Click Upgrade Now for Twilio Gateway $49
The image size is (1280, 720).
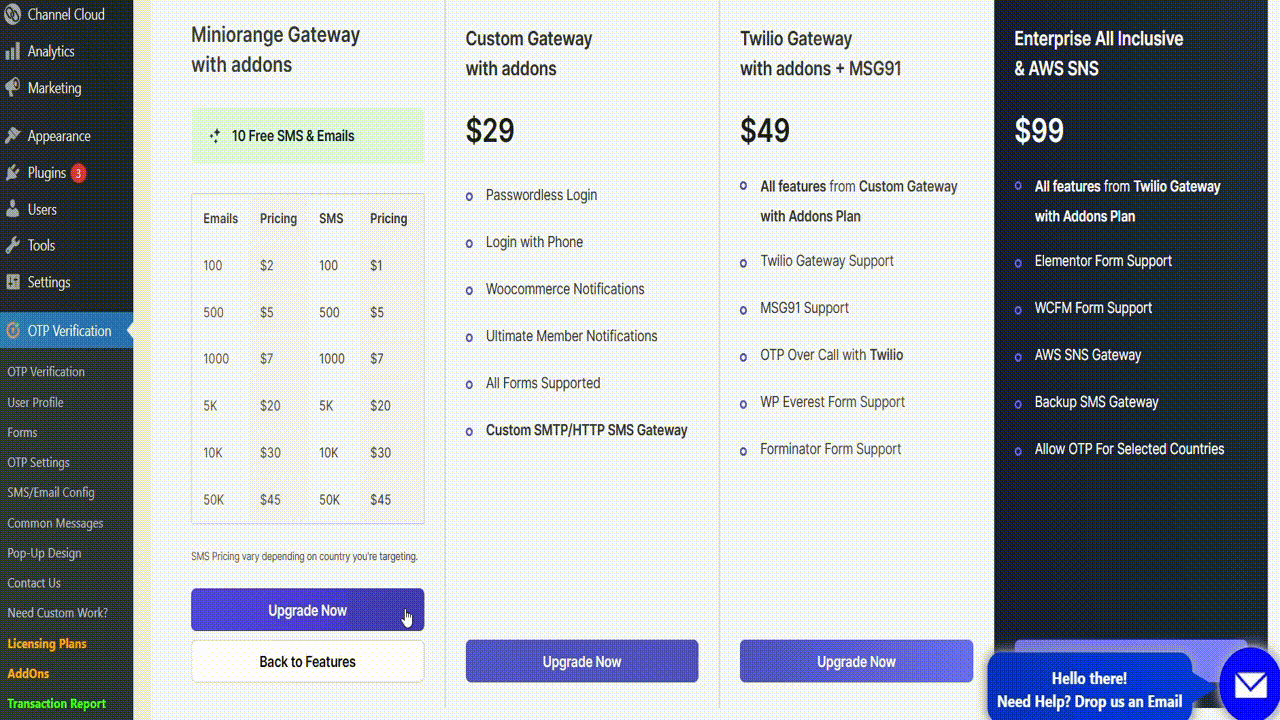pyautogui.click(x=856, y=661)
